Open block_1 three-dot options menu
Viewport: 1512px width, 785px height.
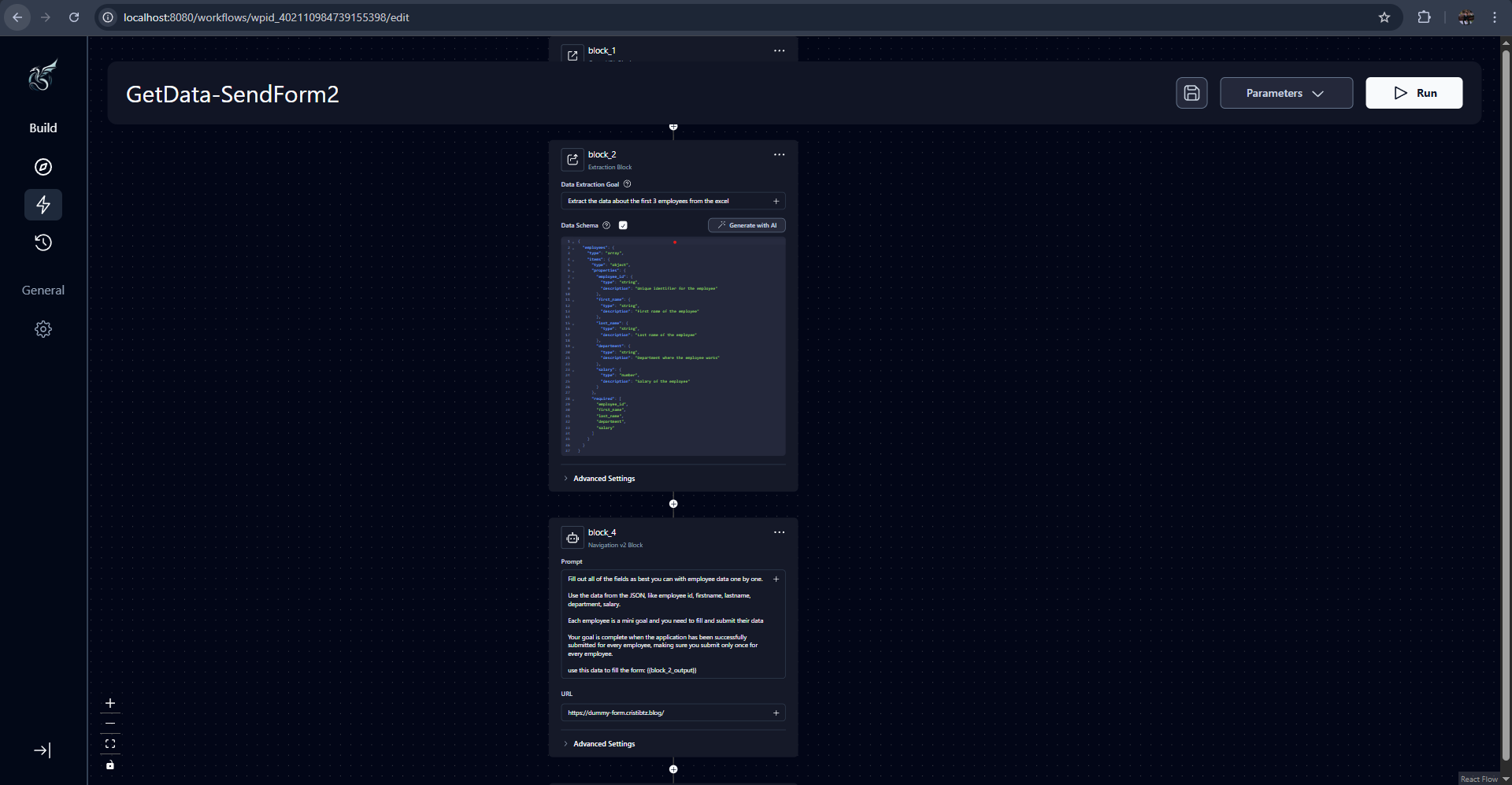point(779,50)
